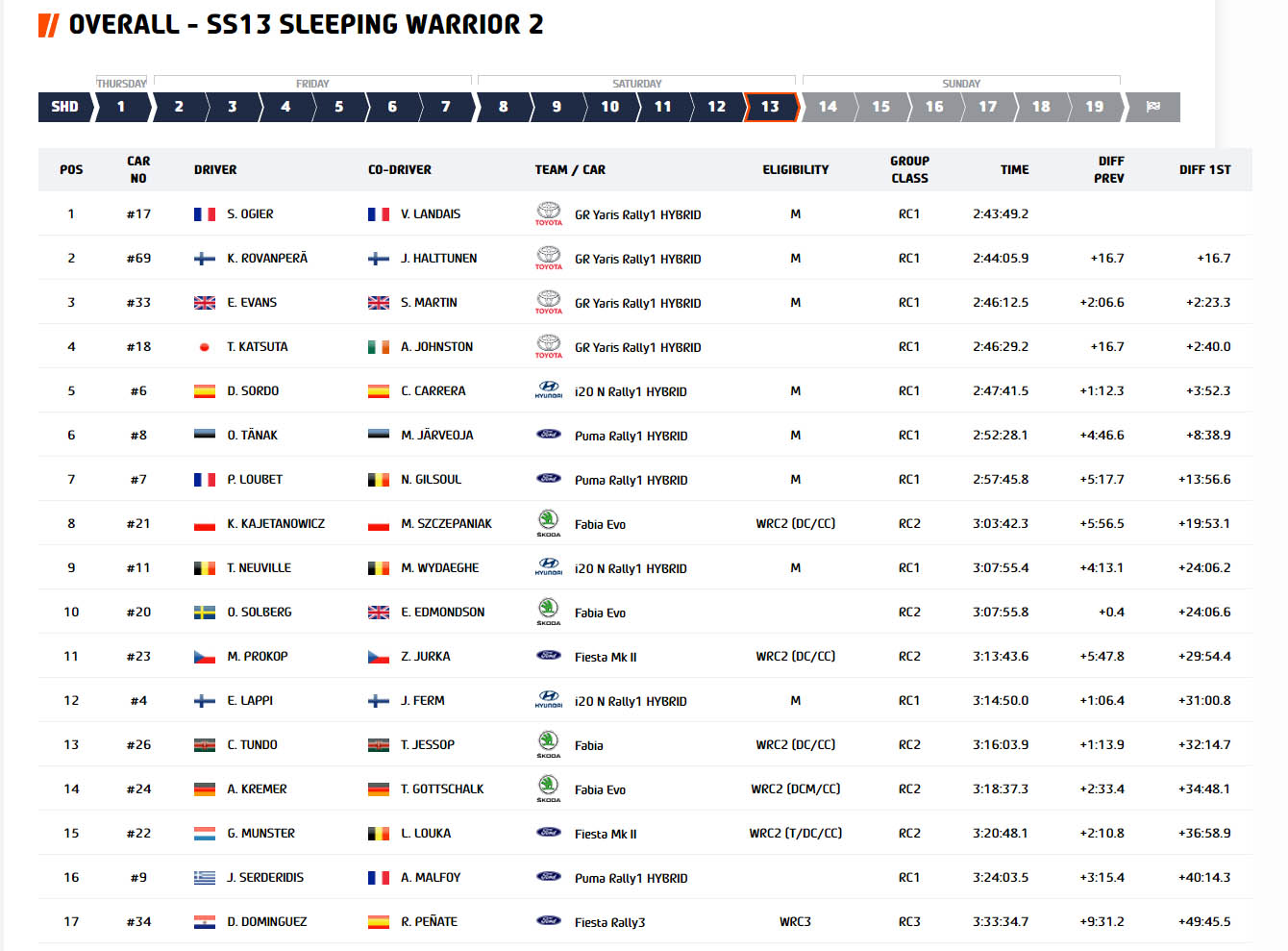
Task: Click the Belgian flag beside N. Gilsoul
Action: pyautogui.click(x=379, y=480)
